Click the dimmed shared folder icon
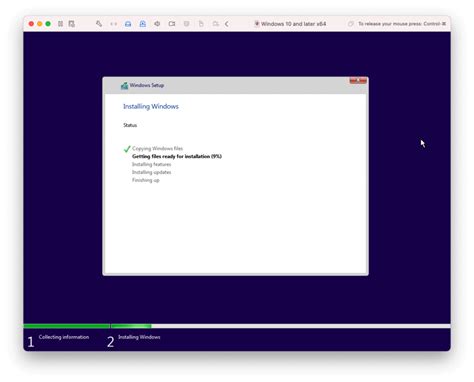 click(x=216, y=24)
